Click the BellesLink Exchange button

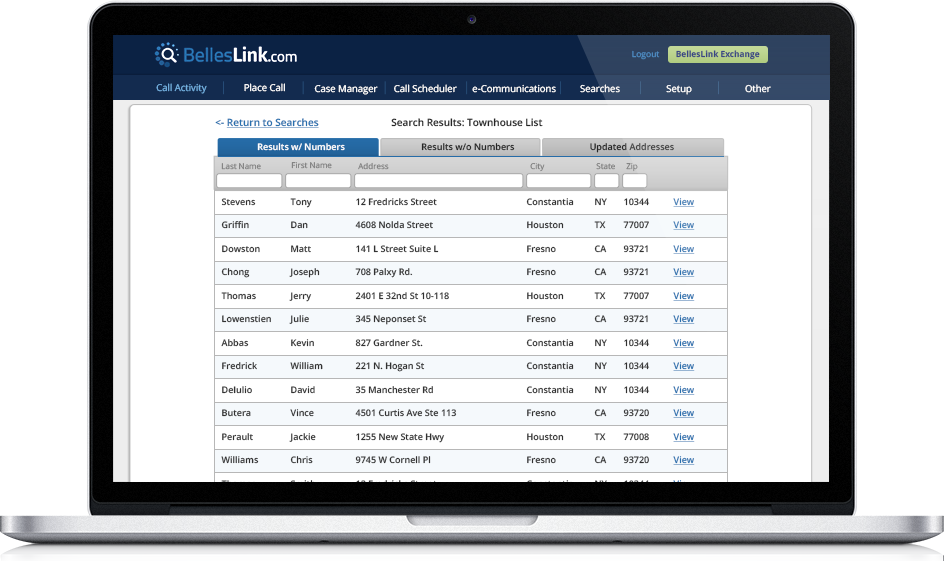[718, 54]
